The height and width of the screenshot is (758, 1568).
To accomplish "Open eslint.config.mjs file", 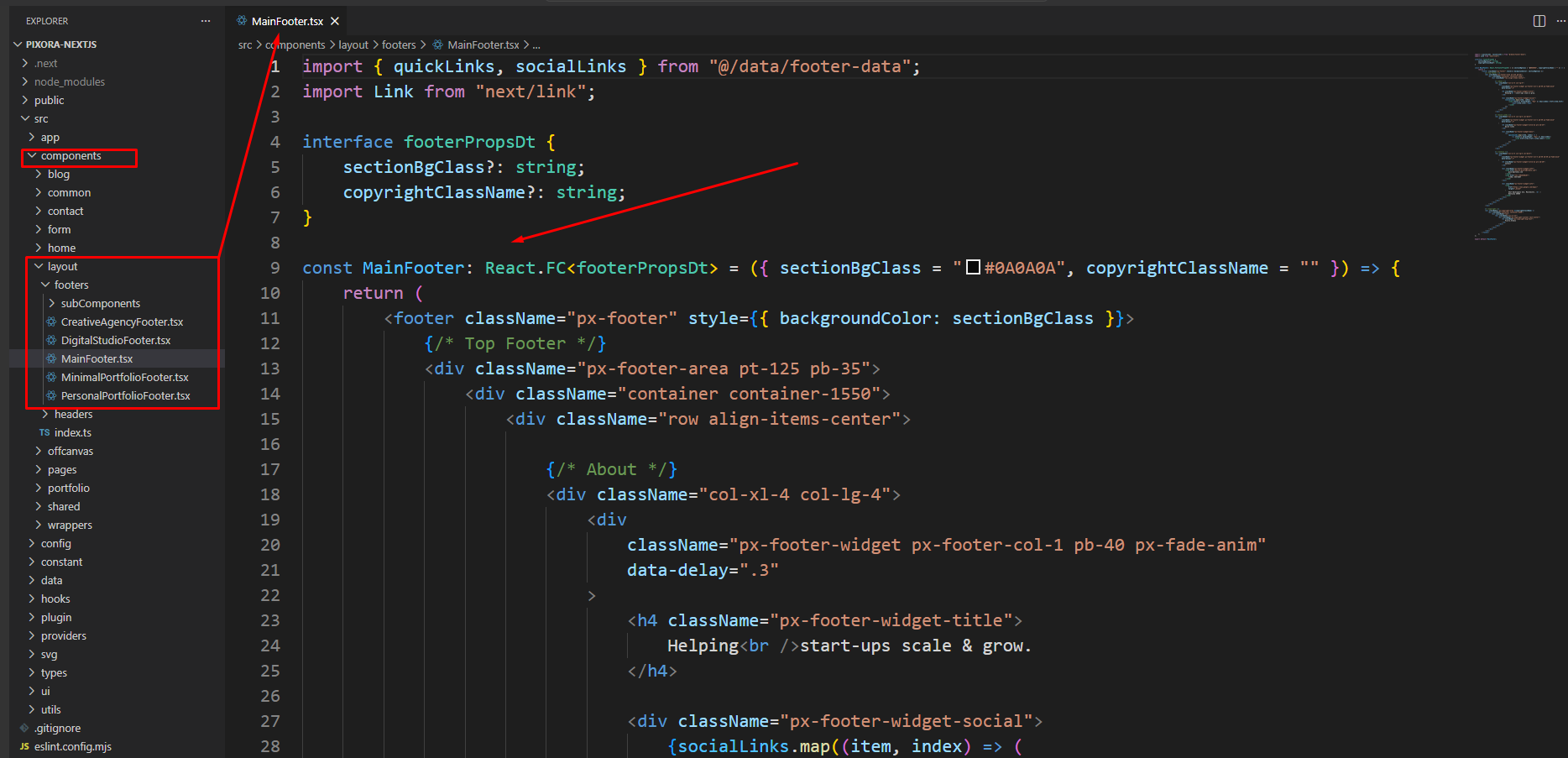I will [73, 747].
